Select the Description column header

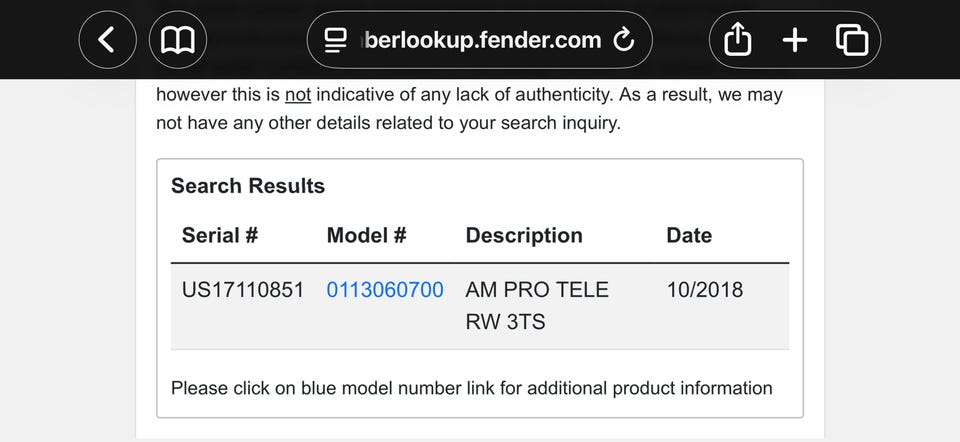524,236
